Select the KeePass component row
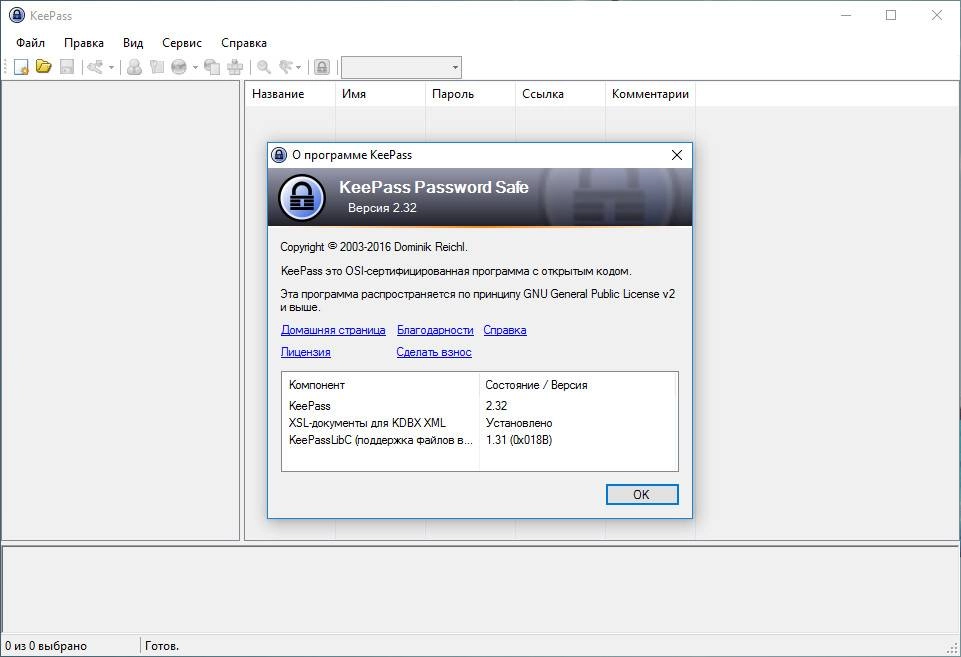961x657 pixels. (x=479, y=406)
